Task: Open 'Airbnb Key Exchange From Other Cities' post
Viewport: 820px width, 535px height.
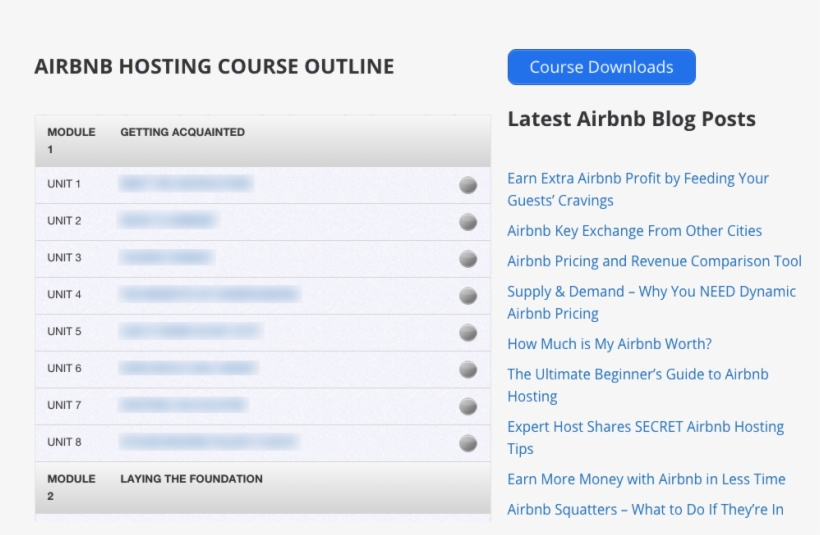Action: click(x=634, y=231)
